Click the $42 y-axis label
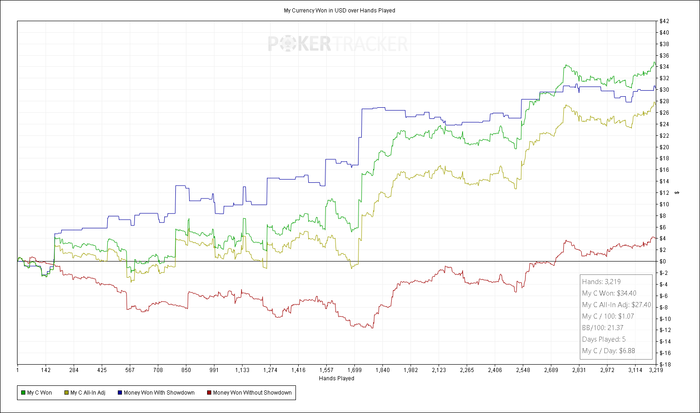Image resolution: width=700 pixels, height=413 pixels. tap(664, 21)
